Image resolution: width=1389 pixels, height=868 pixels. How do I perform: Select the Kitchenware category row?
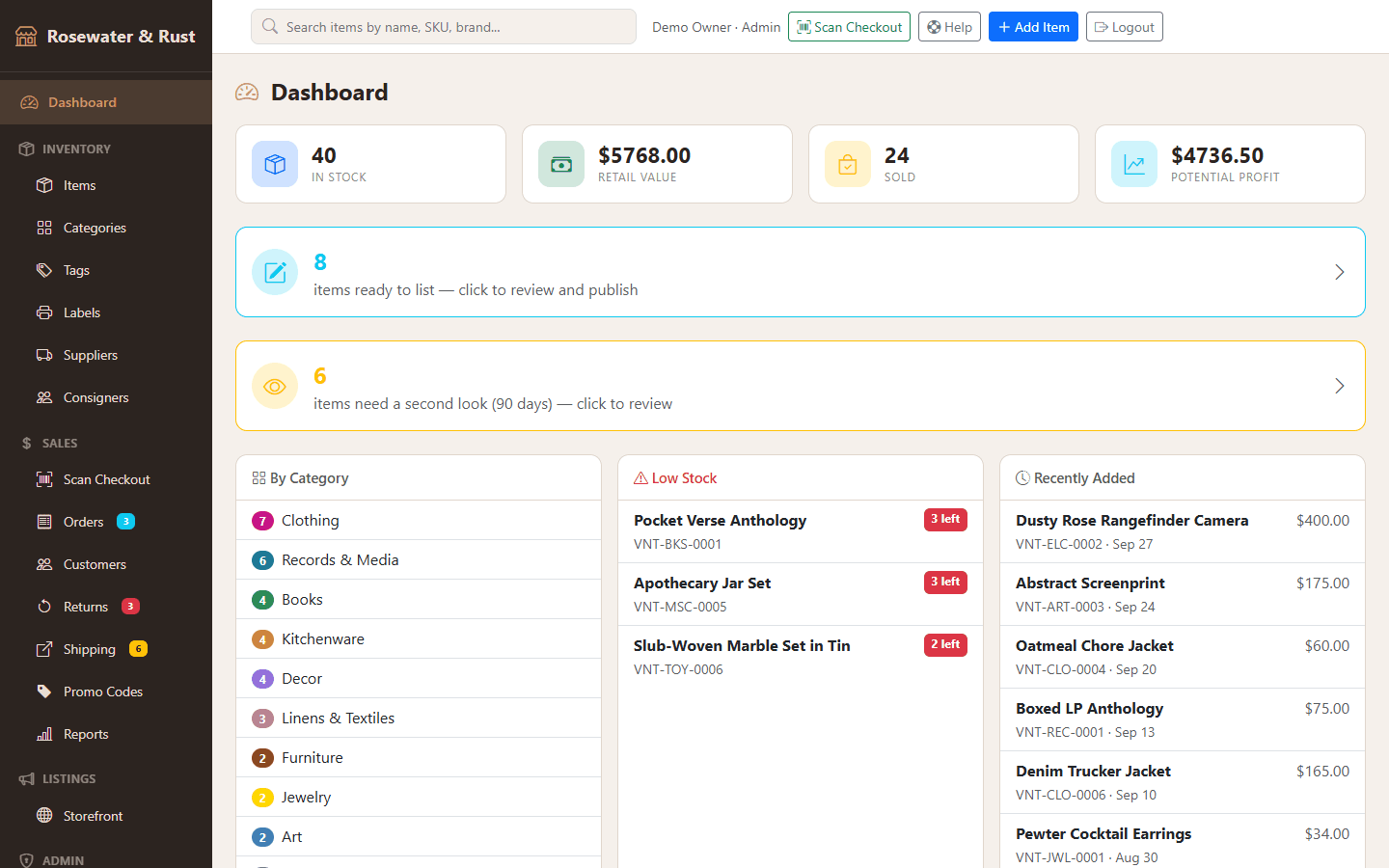[419, 639]
